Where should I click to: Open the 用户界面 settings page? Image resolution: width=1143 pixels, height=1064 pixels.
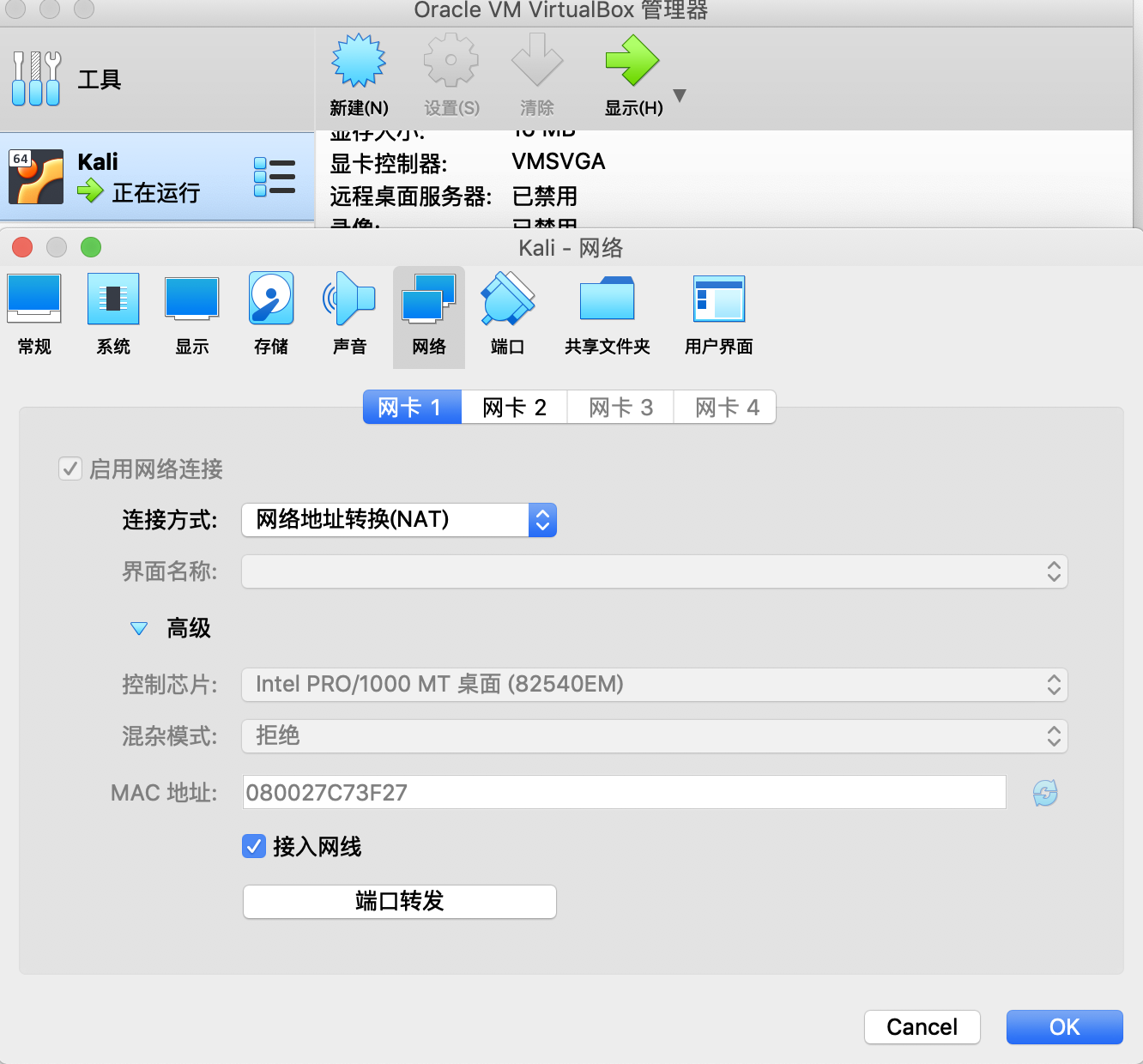pos(718,313)
